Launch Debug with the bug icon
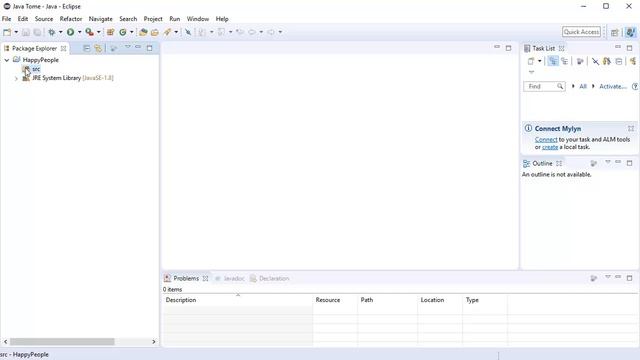The image size is (640, 360). point(52,32)
